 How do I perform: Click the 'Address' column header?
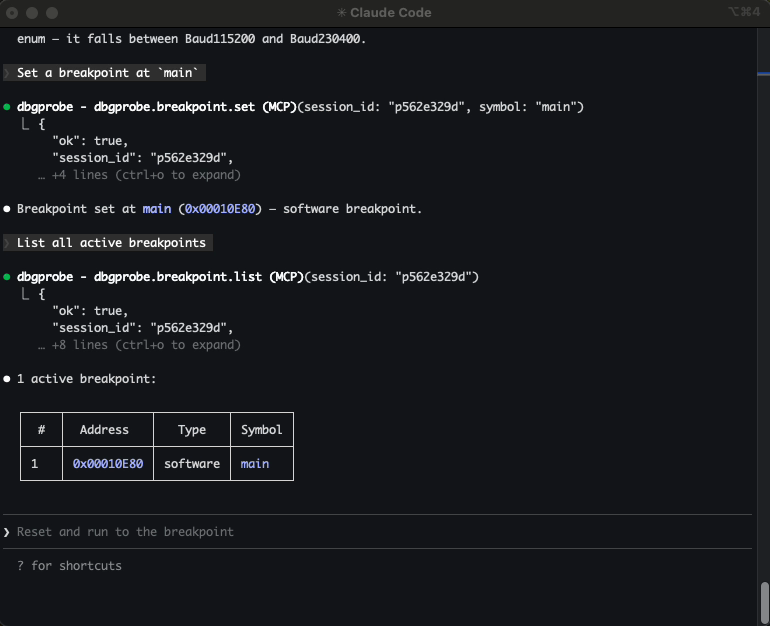pyautogui.click(x=104, y=430)
